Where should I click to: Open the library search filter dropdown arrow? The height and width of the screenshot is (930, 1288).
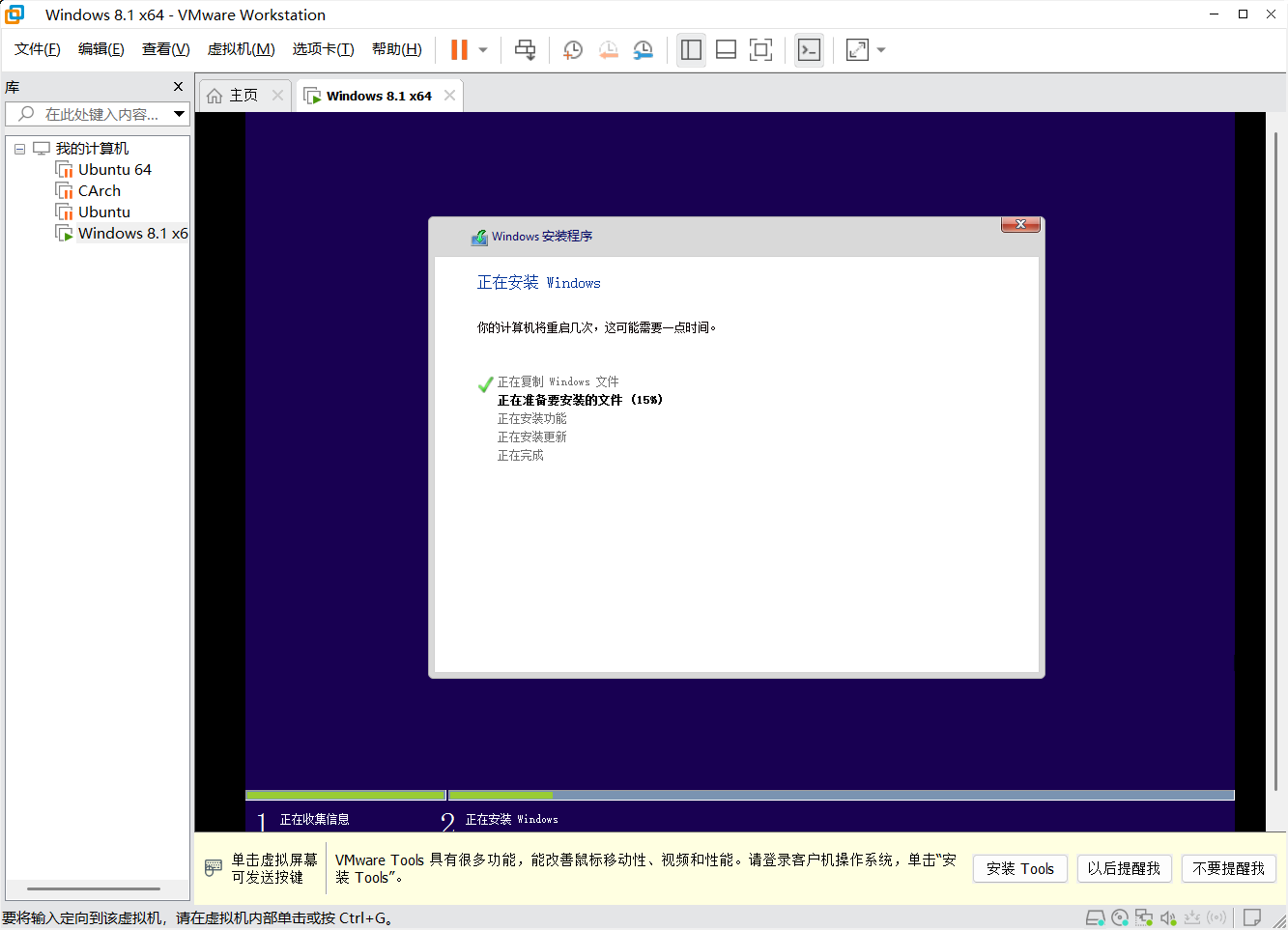180,114
